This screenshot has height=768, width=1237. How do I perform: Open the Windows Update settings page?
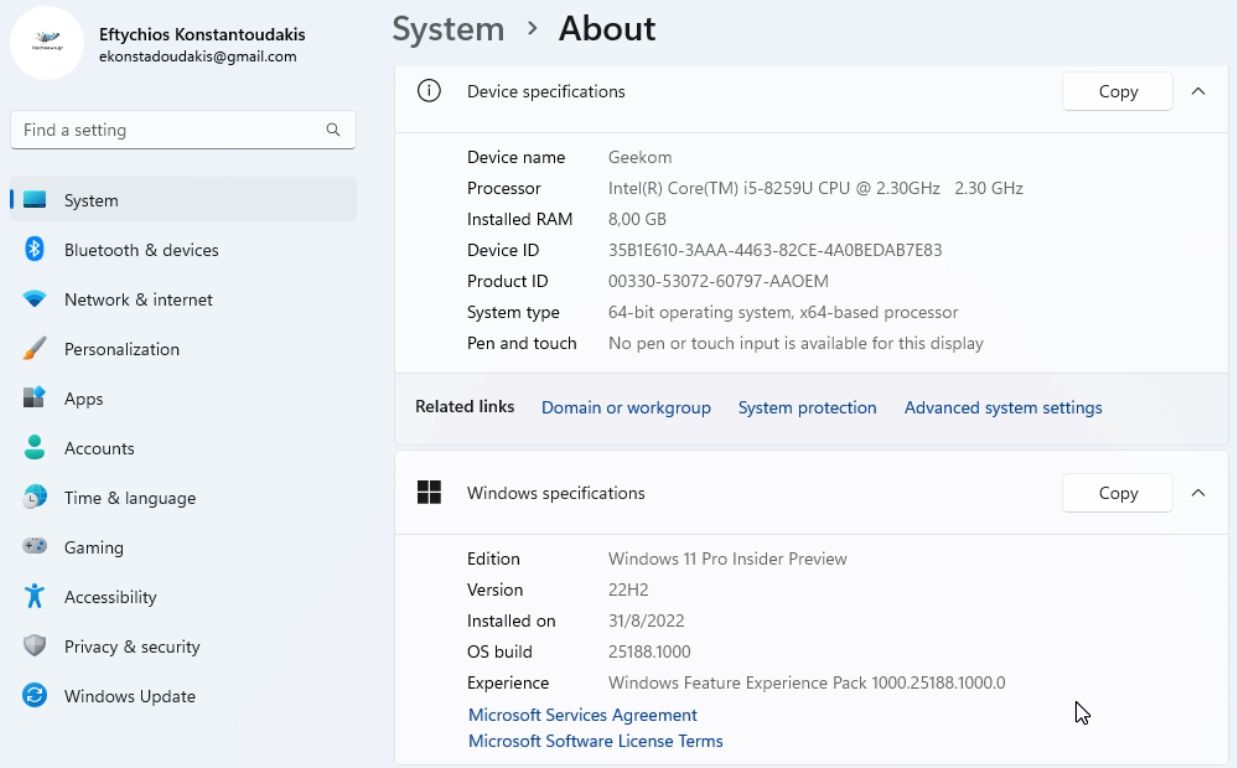tap(129, 696)
